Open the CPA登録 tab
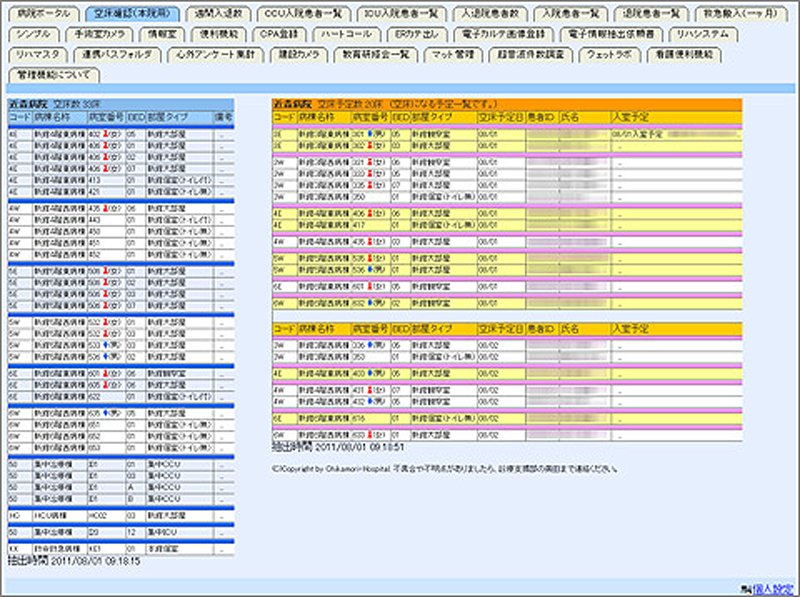Viewport: 800px width, 597px height. point(279,34)
